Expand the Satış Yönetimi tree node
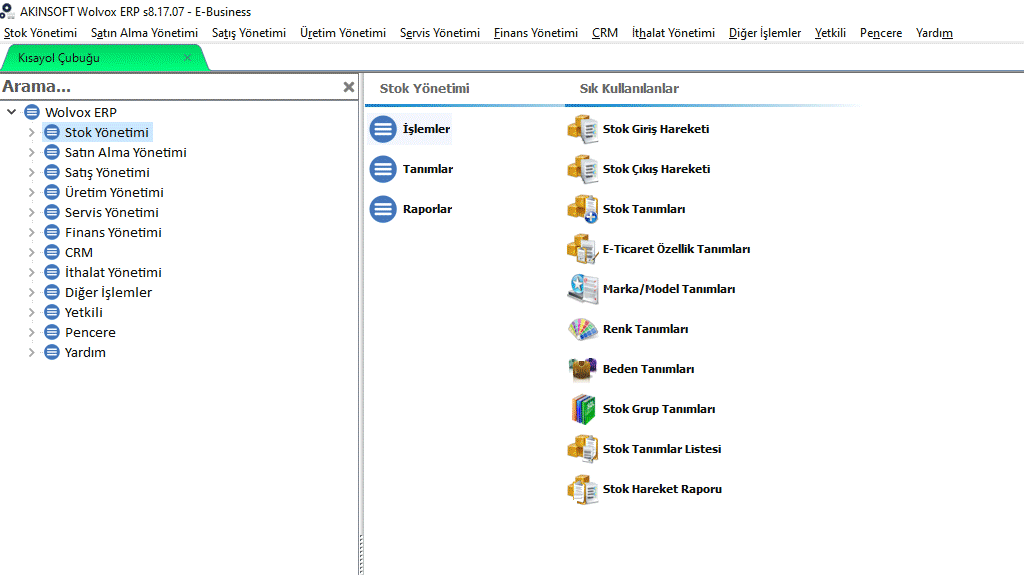This screenshot has height=575, width=1024. tap(31, 172)
